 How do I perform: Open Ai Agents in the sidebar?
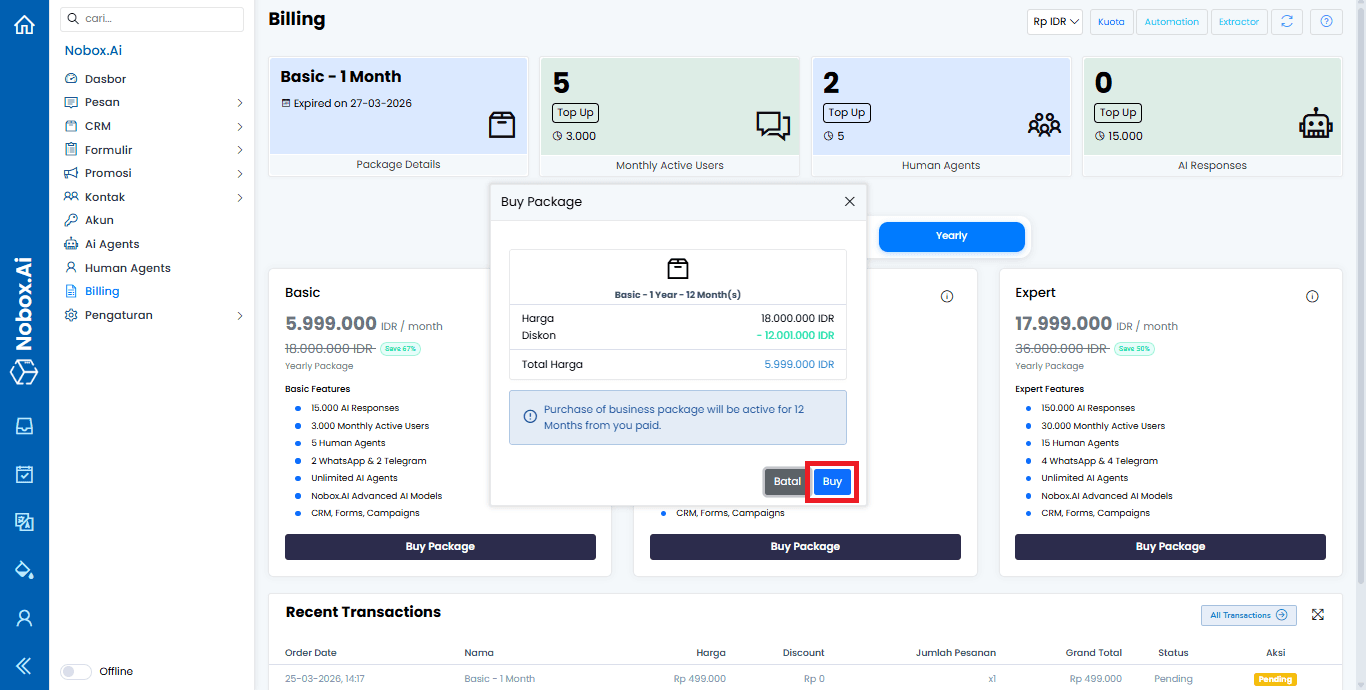pyautogui.click(x=112, y=244)
